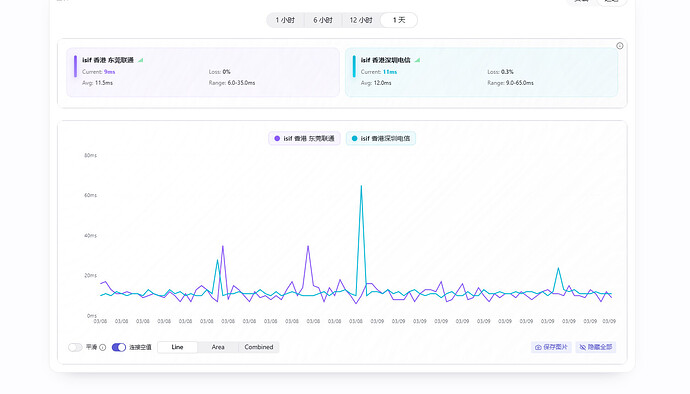
Task: Switch chart to Combined mode
Action: [259, 347]
